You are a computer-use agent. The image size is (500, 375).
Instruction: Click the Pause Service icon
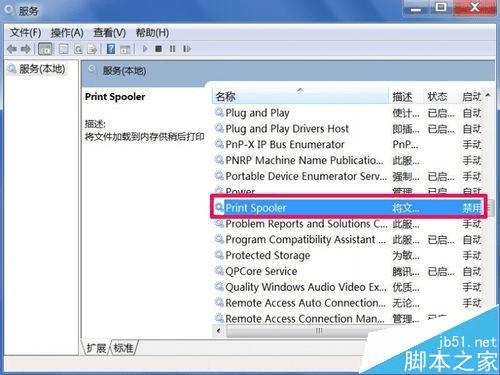pyautogui.click(x=172, y=49)
